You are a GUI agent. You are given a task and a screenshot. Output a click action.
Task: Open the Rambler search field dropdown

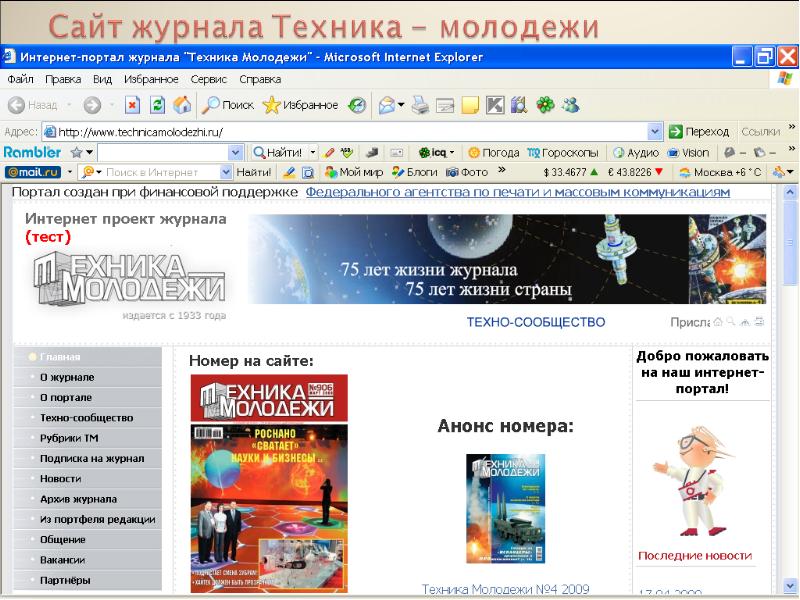235,152
